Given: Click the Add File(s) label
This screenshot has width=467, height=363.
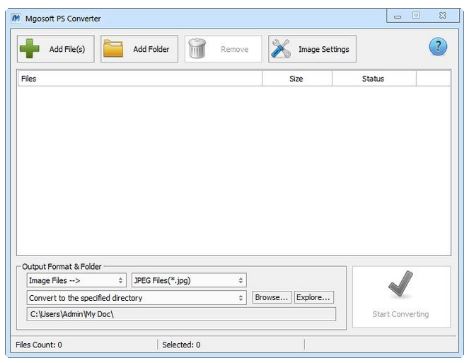Looking at the screenshot, I should click(x=67, y=49).
